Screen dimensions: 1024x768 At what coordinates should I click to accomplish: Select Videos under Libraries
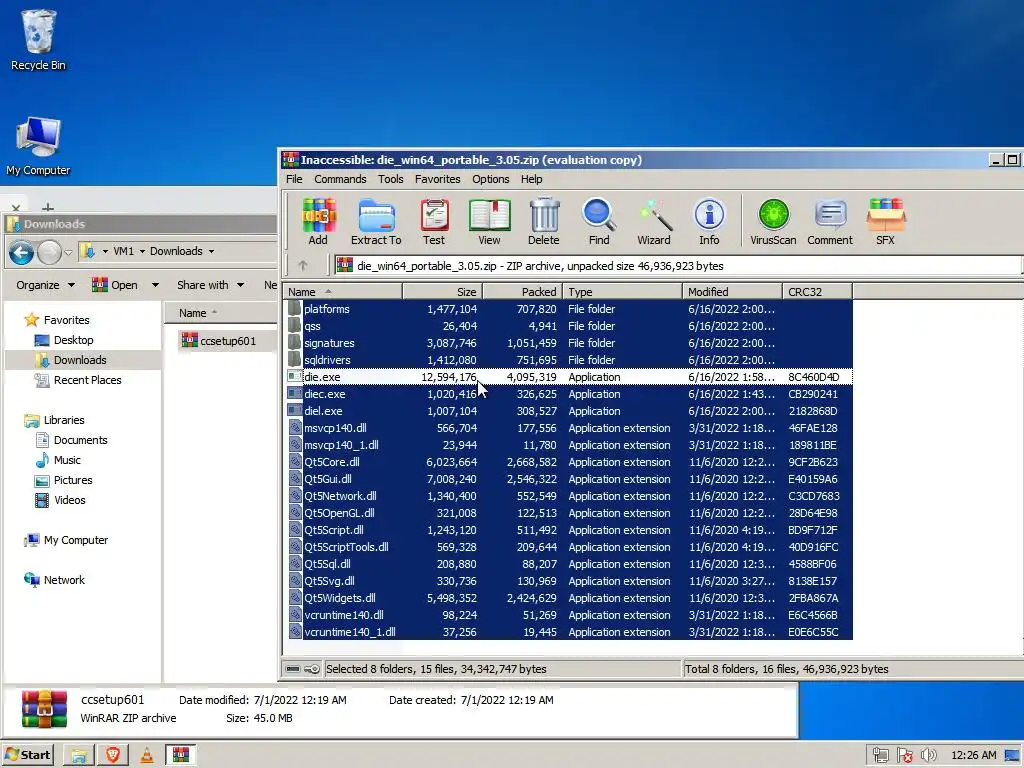point(69,500)
